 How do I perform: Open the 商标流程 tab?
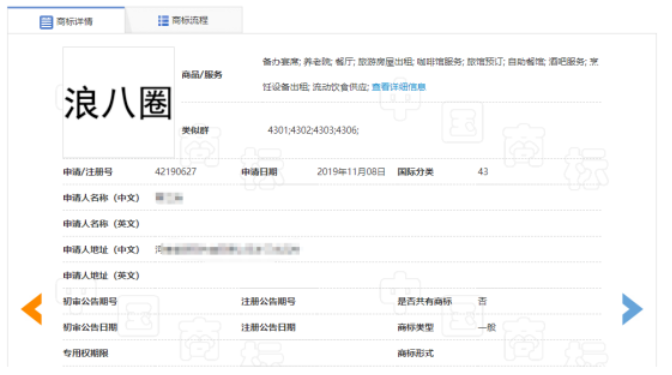183,20
